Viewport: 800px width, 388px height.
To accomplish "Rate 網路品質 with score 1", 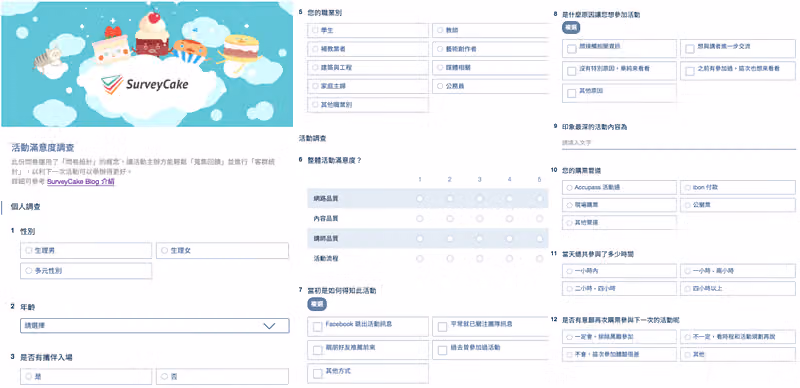I will tap(419, 198).
